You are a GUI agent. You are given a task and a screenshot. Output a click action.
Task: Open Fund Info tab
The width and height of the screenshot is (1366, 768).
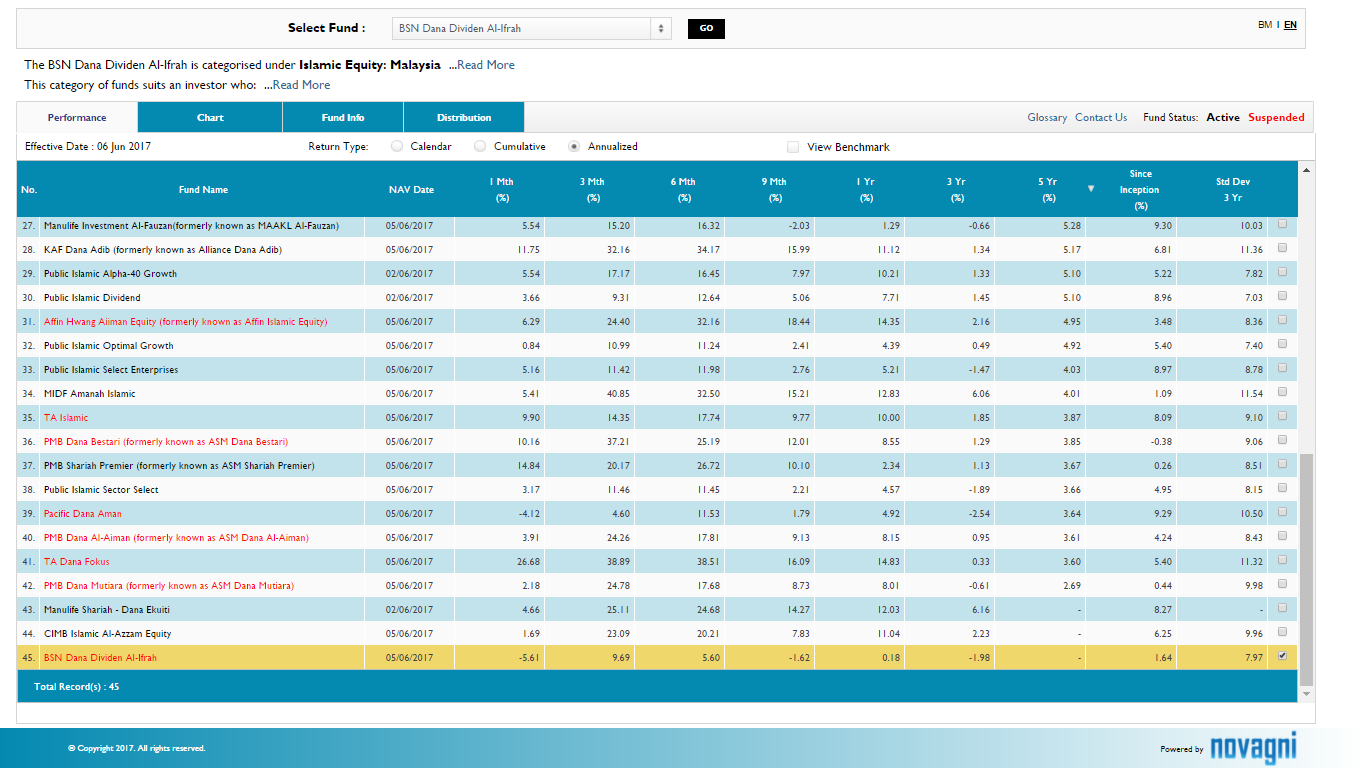pyautogui.click(x=342, y=117)
